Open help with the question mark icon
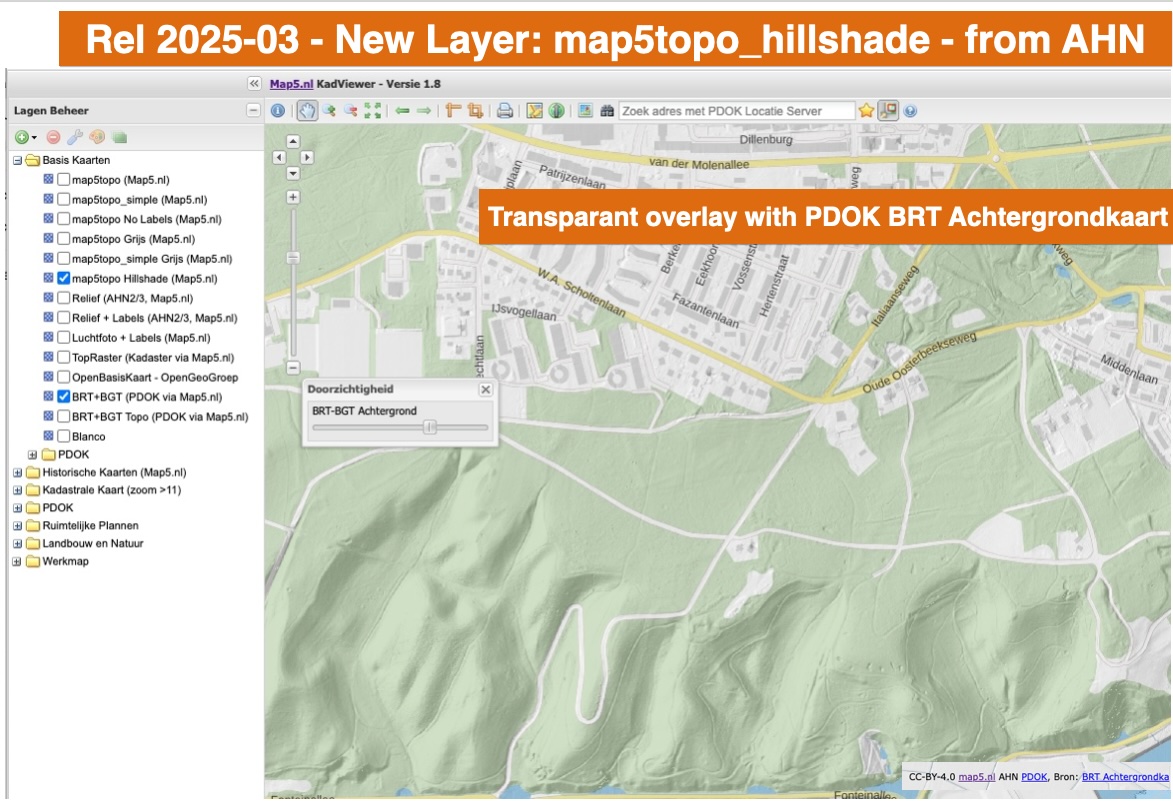 (910, 111)
